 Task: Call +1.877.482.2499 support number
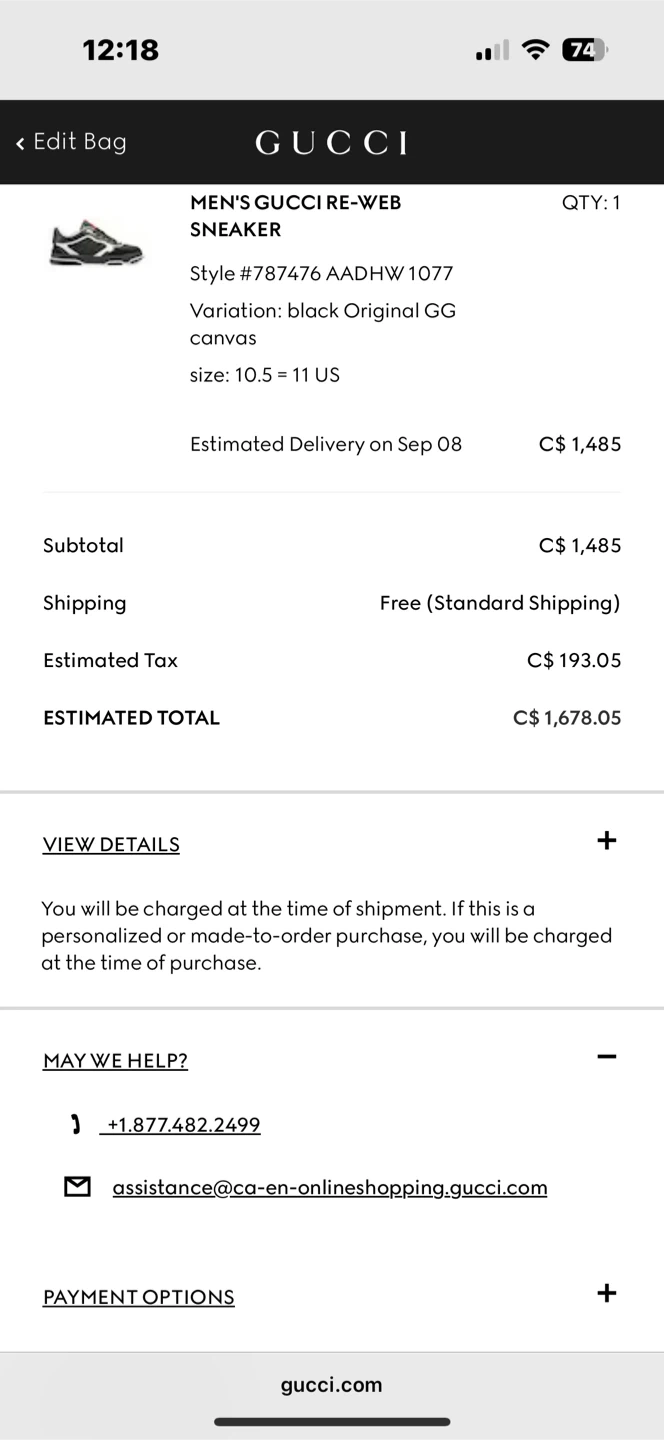183,1125
